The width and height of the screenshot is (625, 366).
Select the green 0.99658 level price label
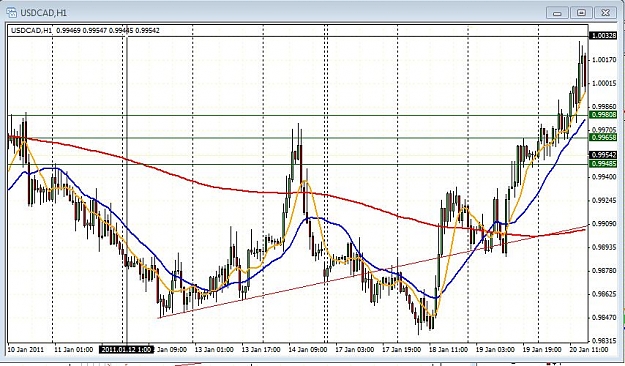[x=604, y=138]
